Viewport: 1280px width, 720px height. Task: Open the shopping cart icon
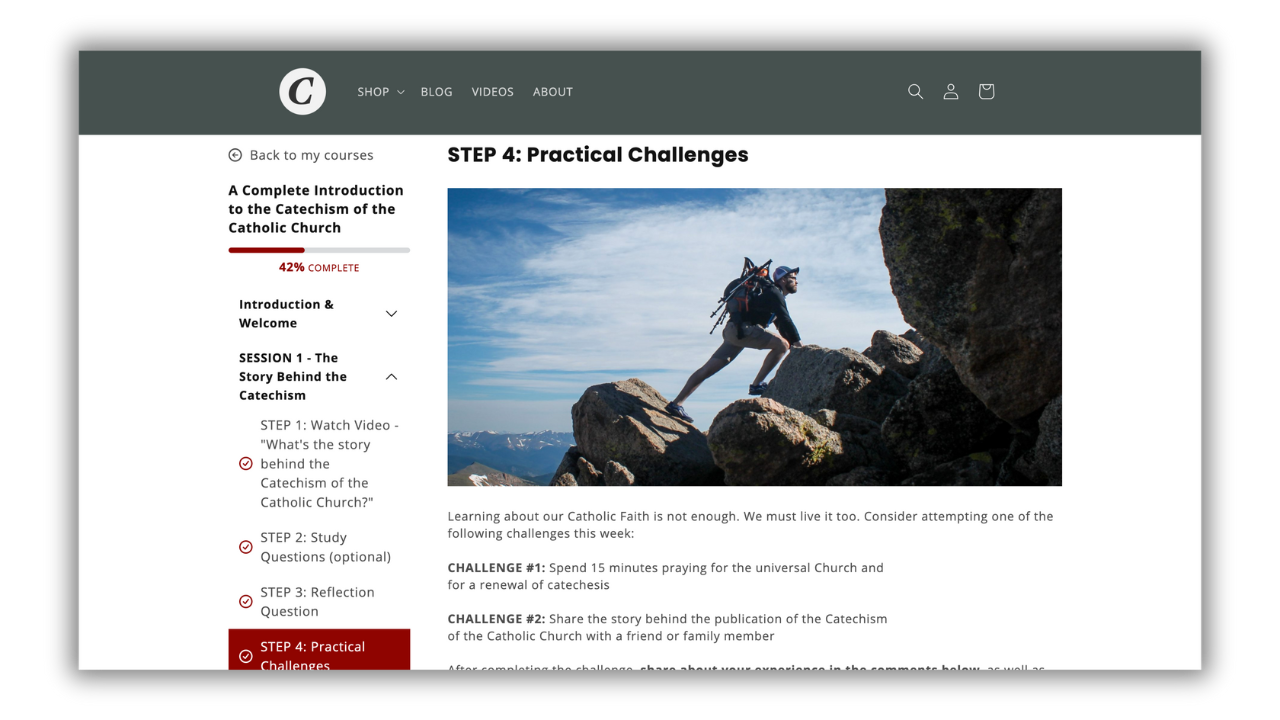(x=986, y=91)
